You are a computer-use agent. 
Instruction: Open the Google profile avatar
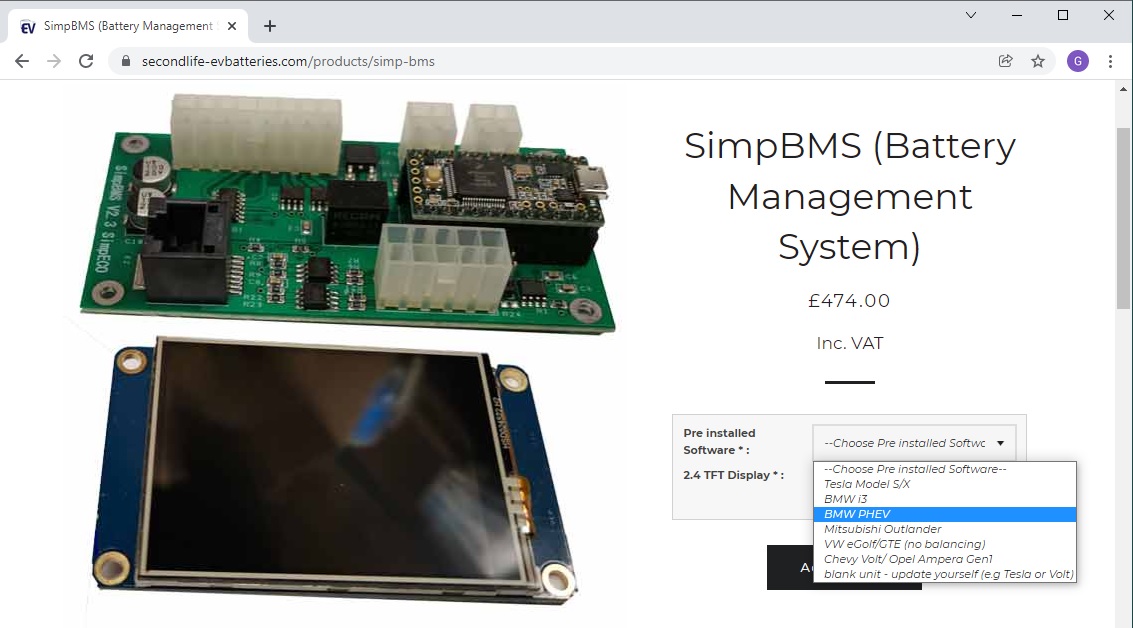click(x=1077, y=61)
